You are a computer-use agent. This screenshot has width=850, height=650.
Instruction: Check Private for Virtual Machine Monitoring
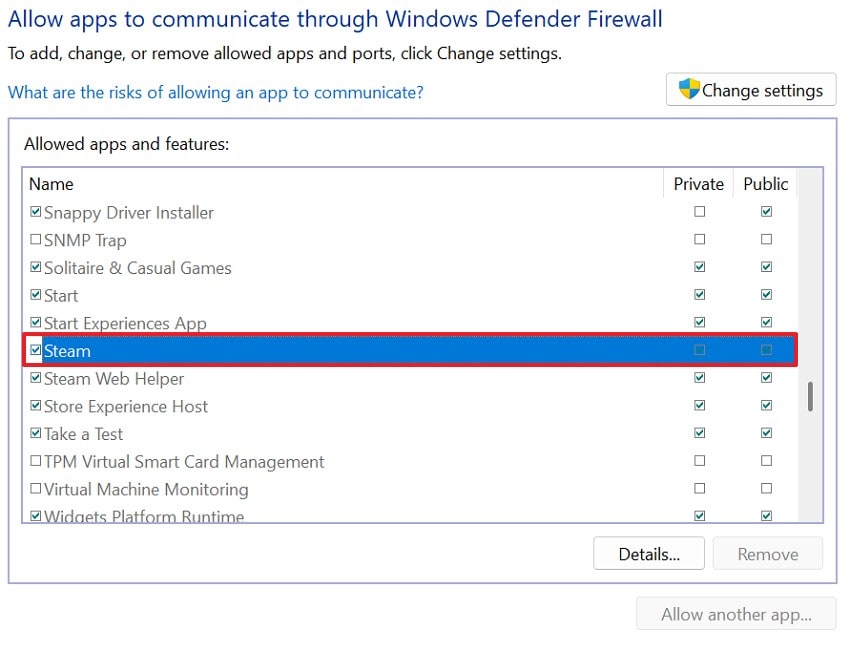[x=699, y=489]
